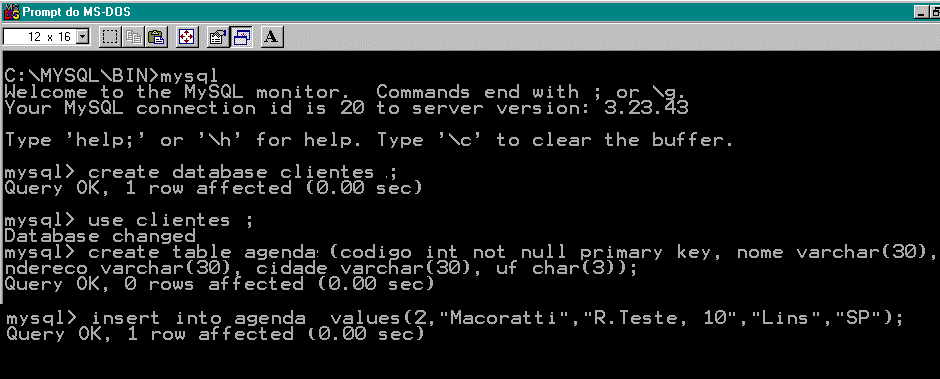Click the Welcome to the MySQL monitor line
940x379 pixels.
tap(345, 92)
